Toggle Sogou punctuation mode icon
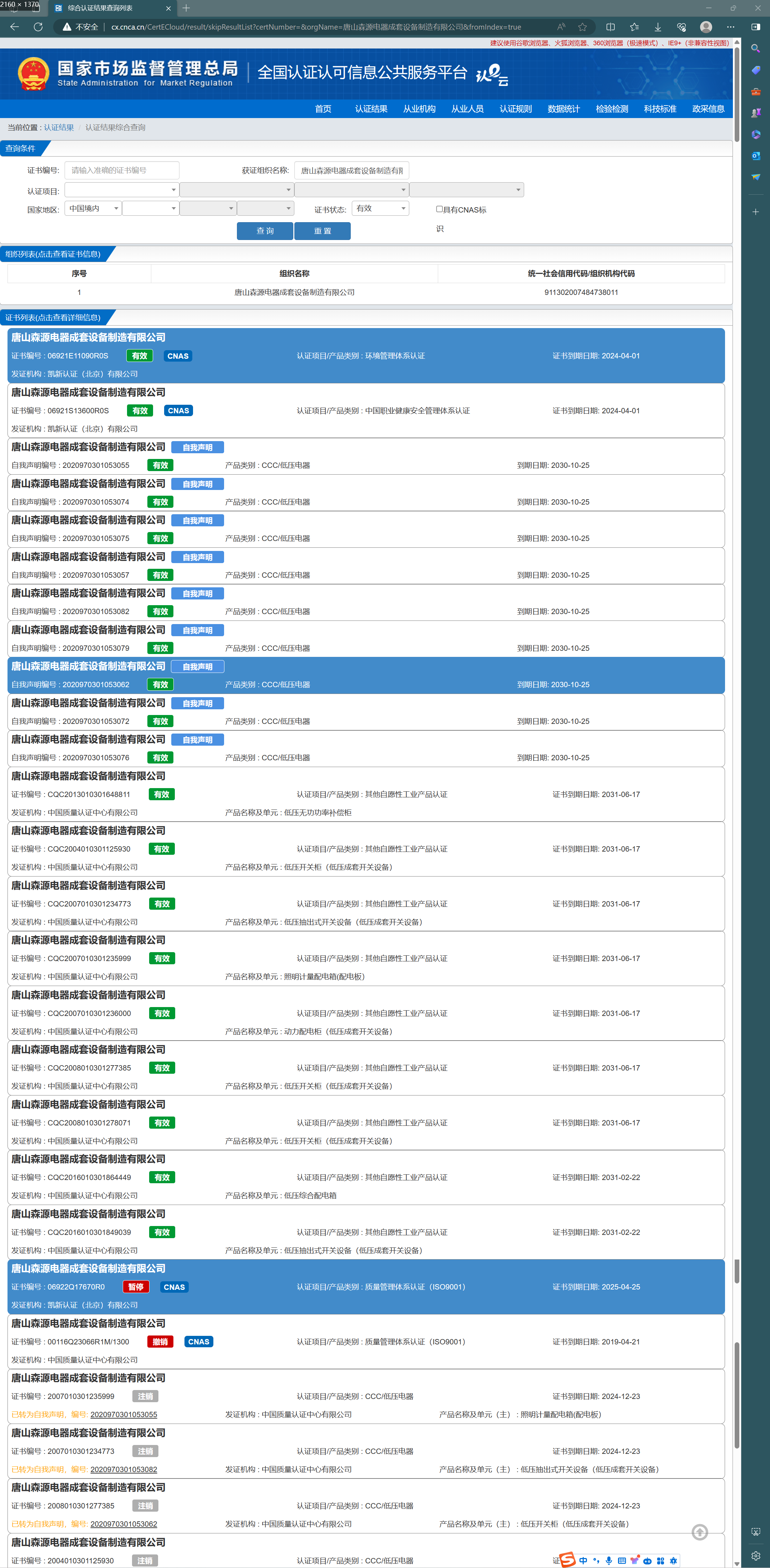Image resolution: width=770 pixels, height=1568 pixels. [x=596, y=1561]
